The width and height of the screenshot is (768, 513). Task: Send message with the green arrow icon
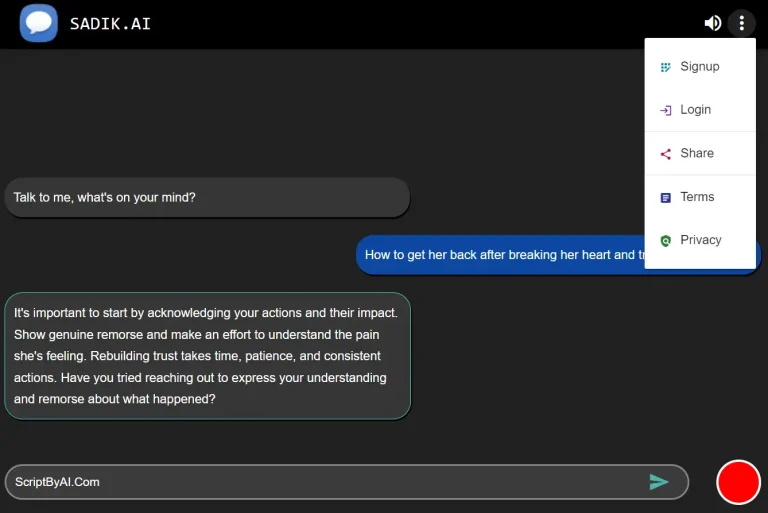tap(658, 482)
